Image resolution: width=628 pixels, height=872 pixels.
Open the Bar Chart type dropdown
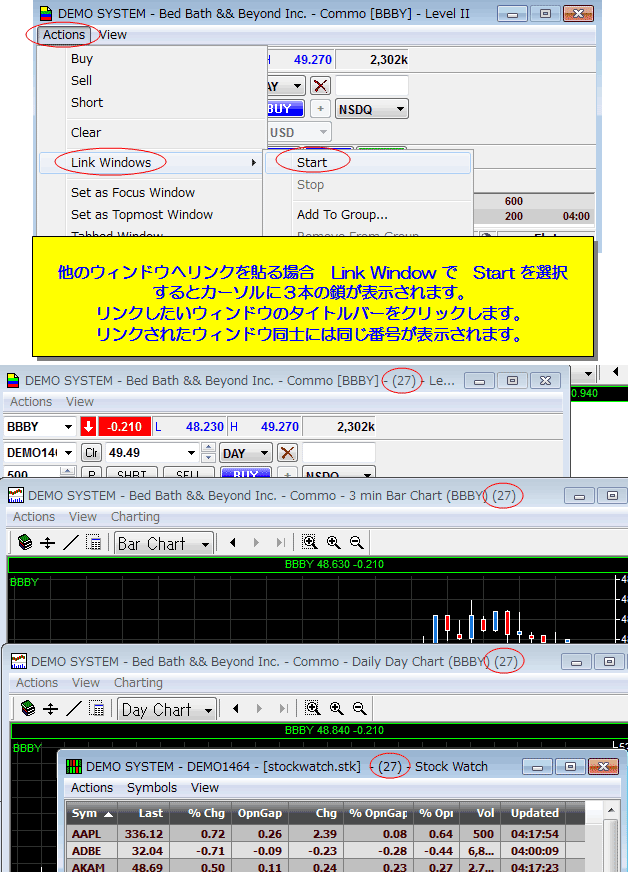(205, 544)
